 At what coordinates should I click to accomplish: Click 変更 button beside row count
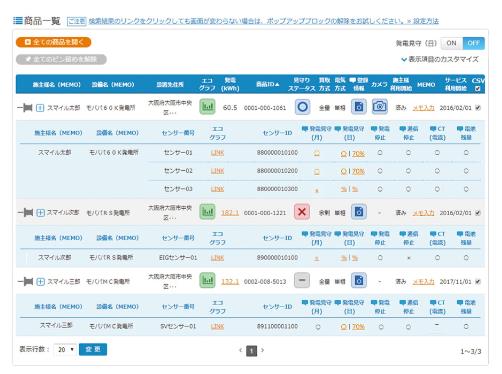[93, 349]
